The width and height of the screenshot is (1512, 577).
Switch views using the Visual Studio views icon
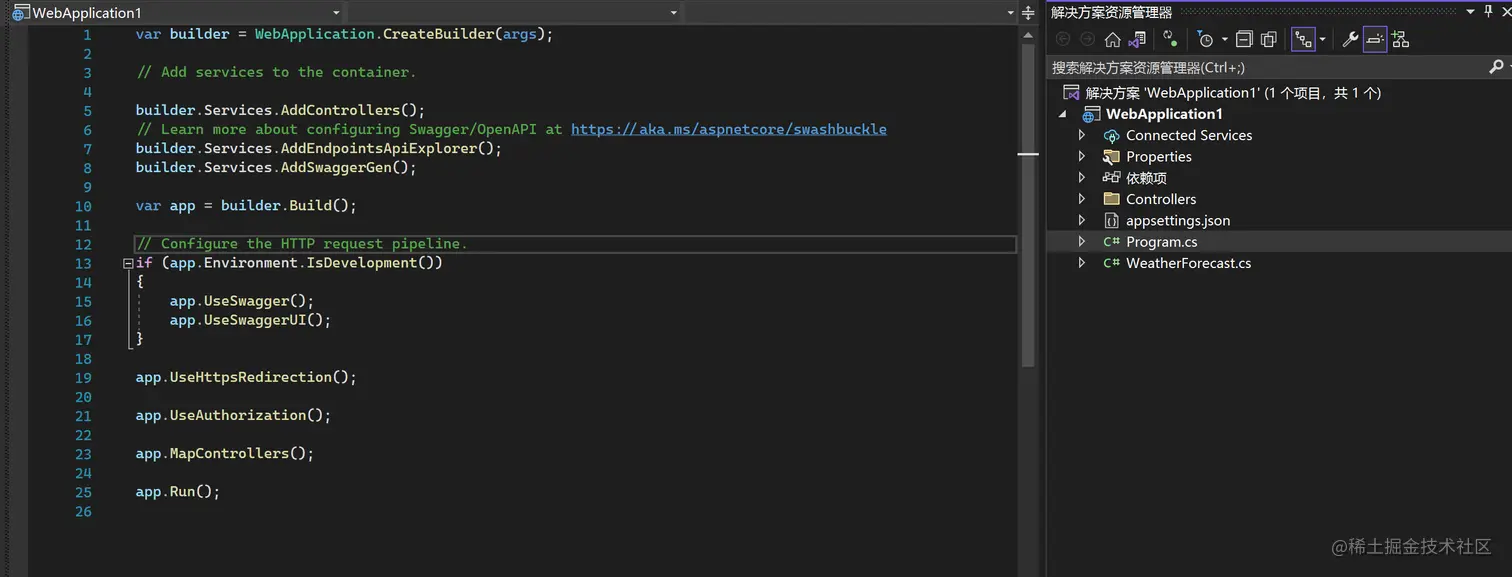pos(1137,40)
